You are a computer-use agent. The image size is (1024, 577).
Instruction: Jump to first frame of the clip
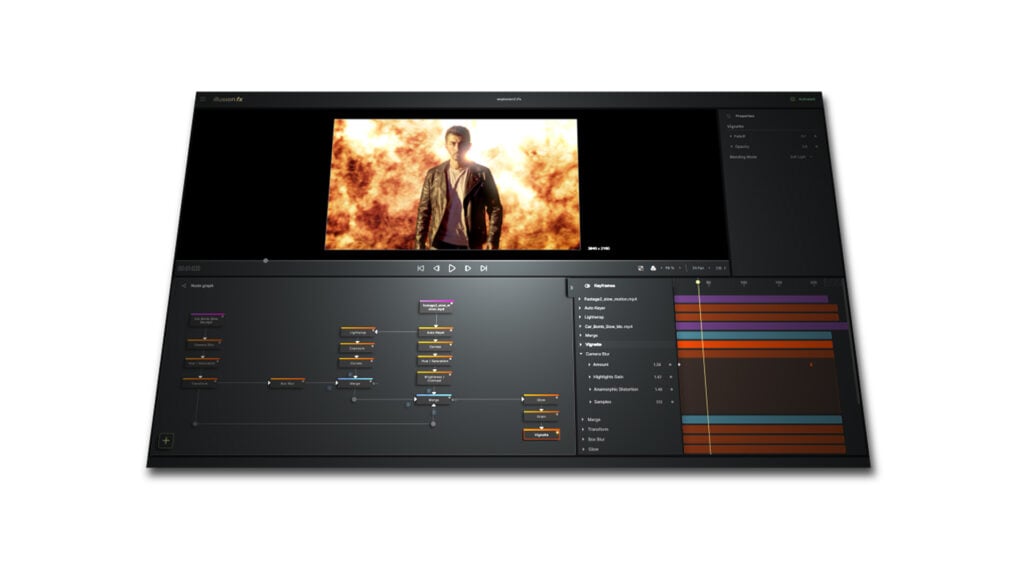click(421, 268)
